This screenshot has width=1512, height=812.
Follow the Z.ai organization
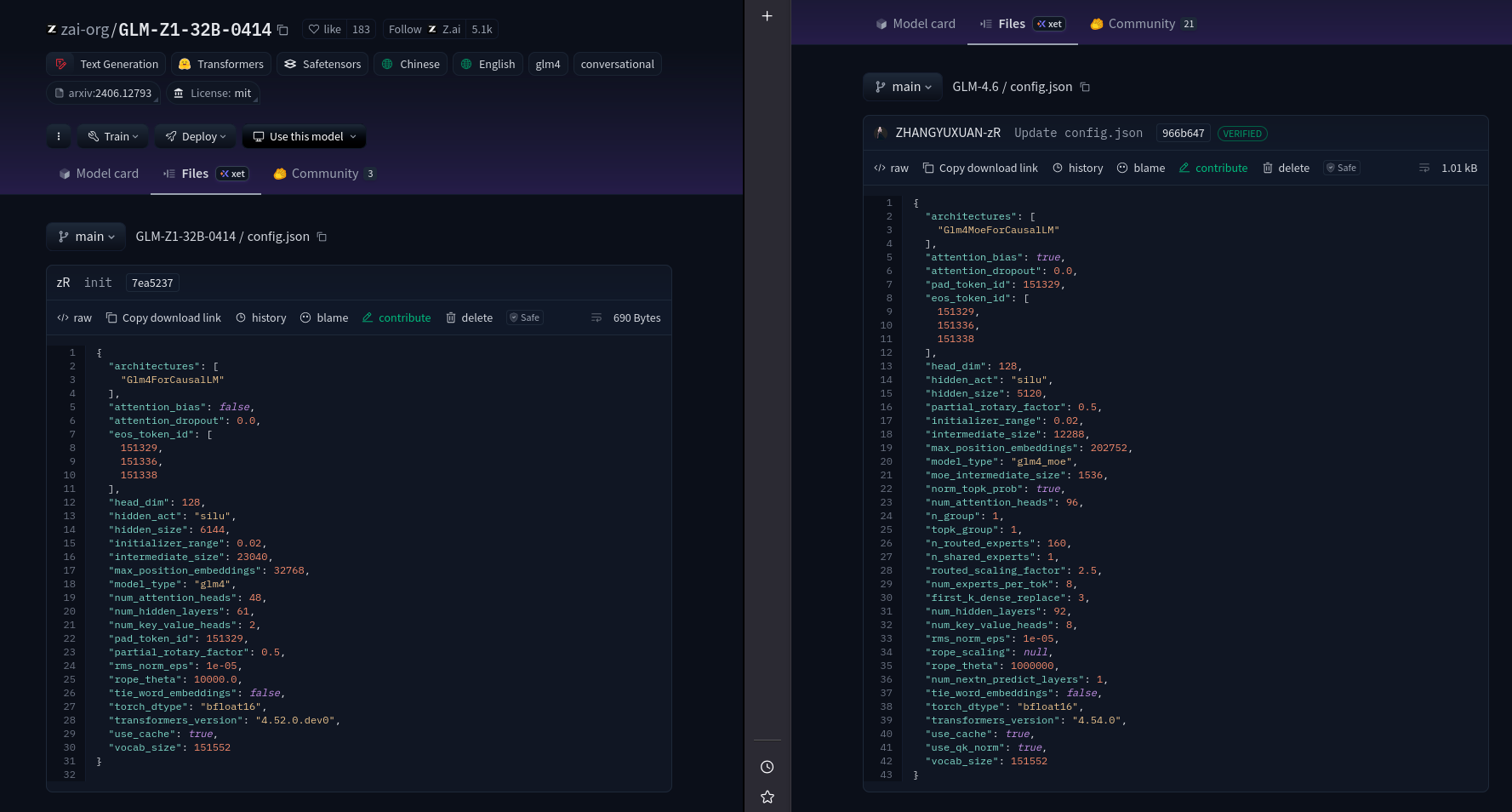click(425, 29)
